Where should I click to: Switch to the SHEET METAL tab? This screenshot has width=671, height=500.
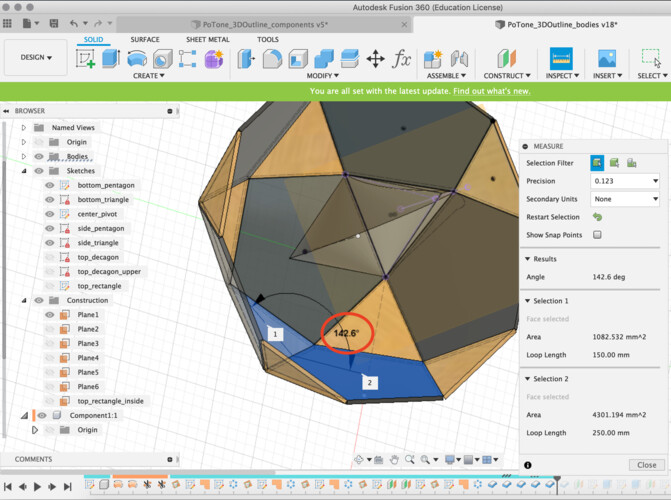pyautogui.click(x=208, y=39)
